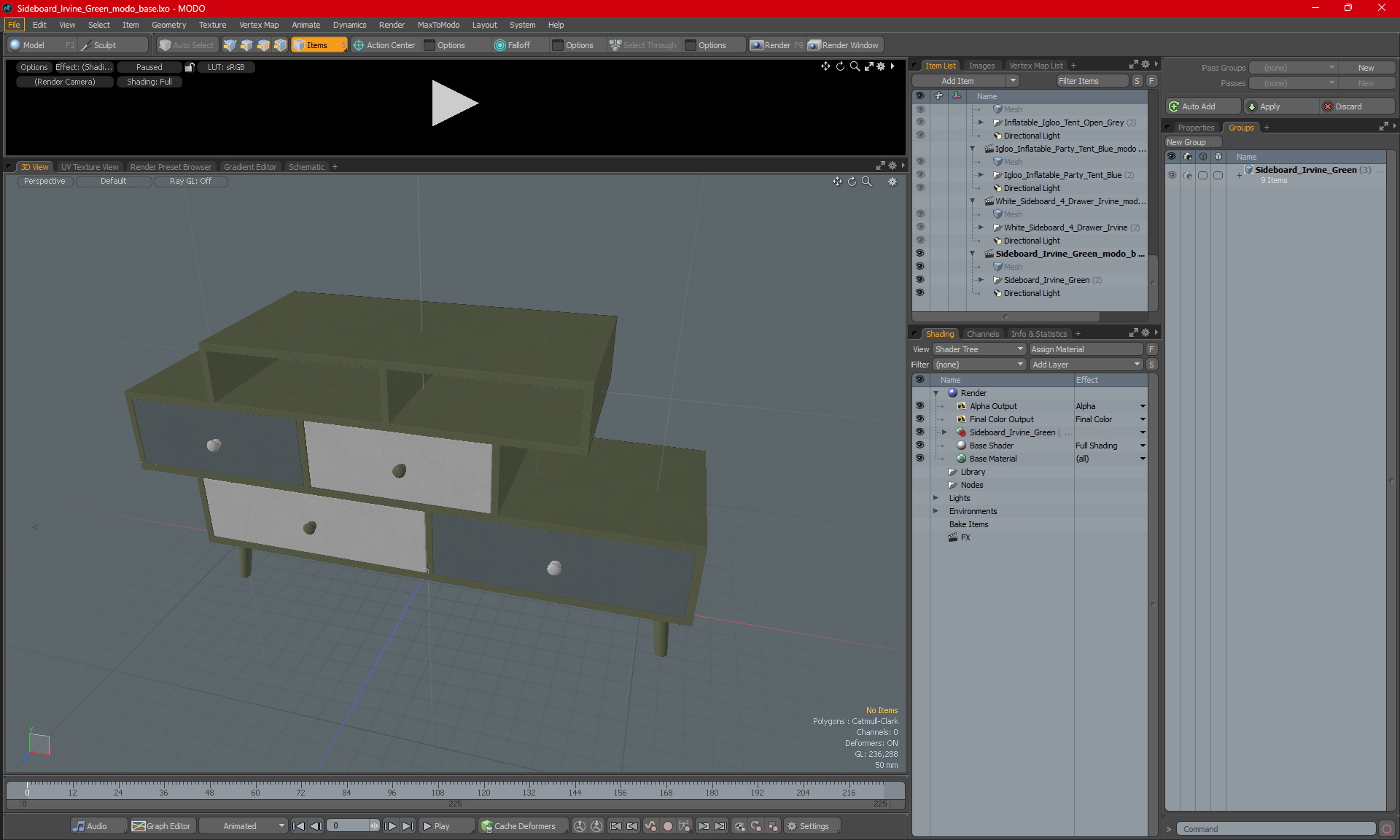Image resolution: width=1400 pixels, height=840 pixels.
Task: Click the record keyframe red circle
Action: [667, 826]
